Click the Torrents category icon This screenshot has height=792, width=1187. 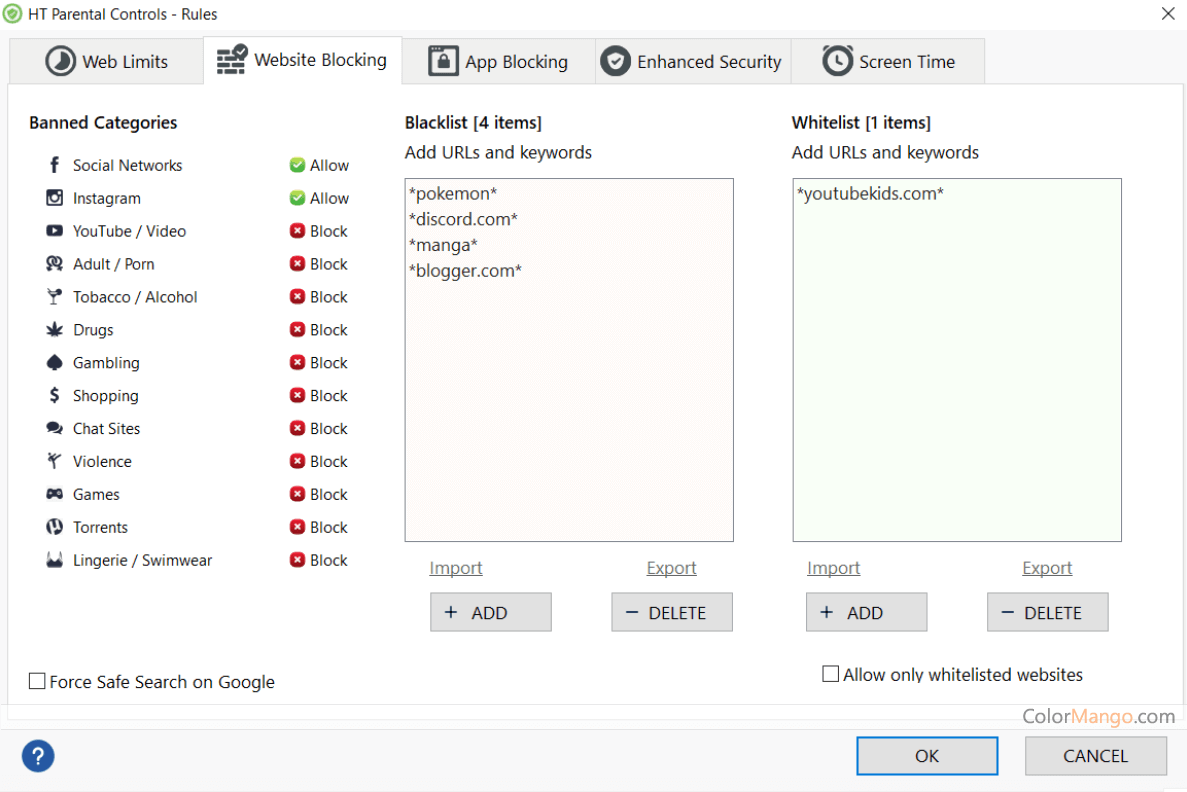(54, 527)
